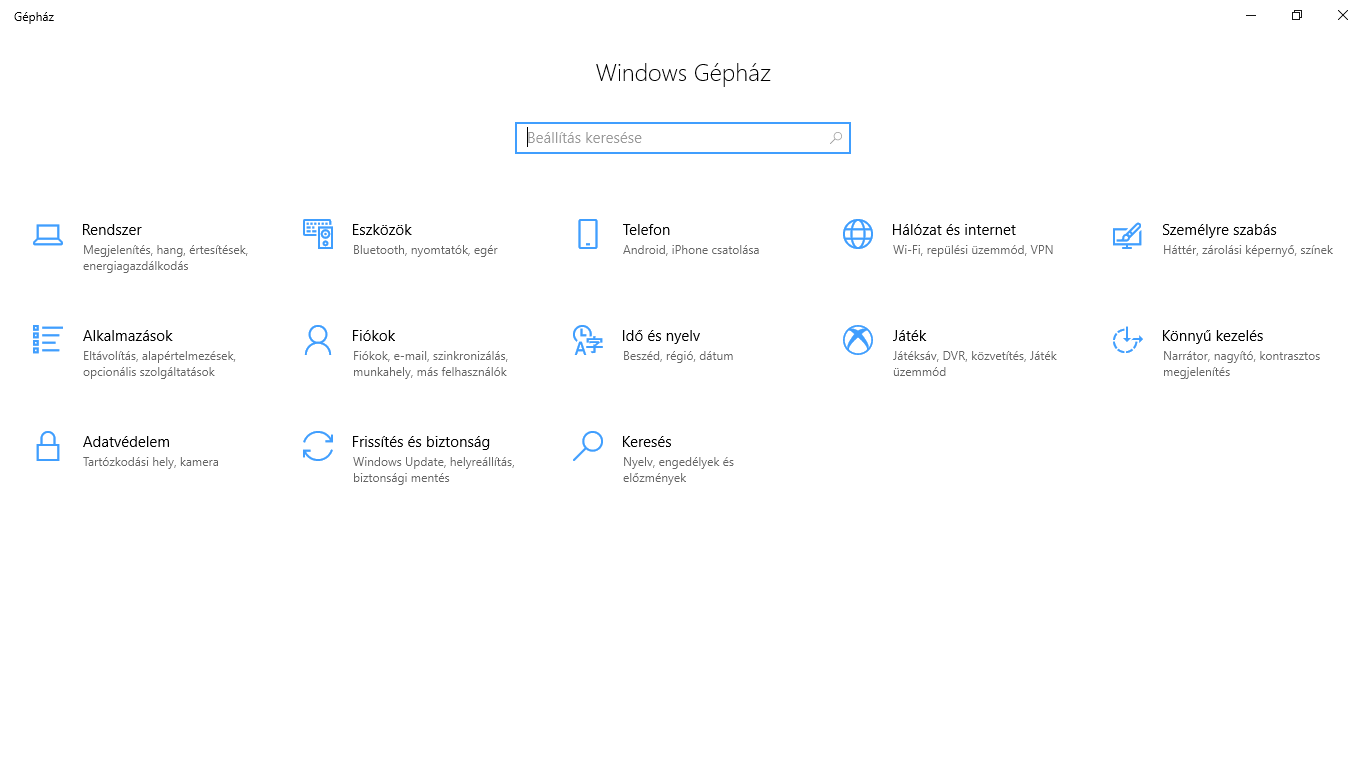Click text "Játéksáv, DVR, közvetítés, Játék üzemmód"
The height and width of the screenshot is (768, 1366).
975,364
